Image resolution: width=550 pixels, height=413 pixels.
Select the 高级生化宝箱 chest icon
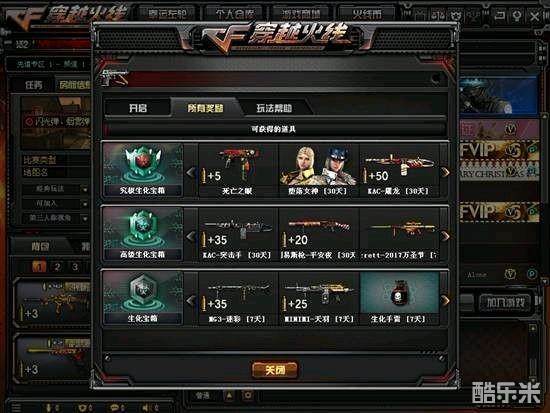coord(143,234)
